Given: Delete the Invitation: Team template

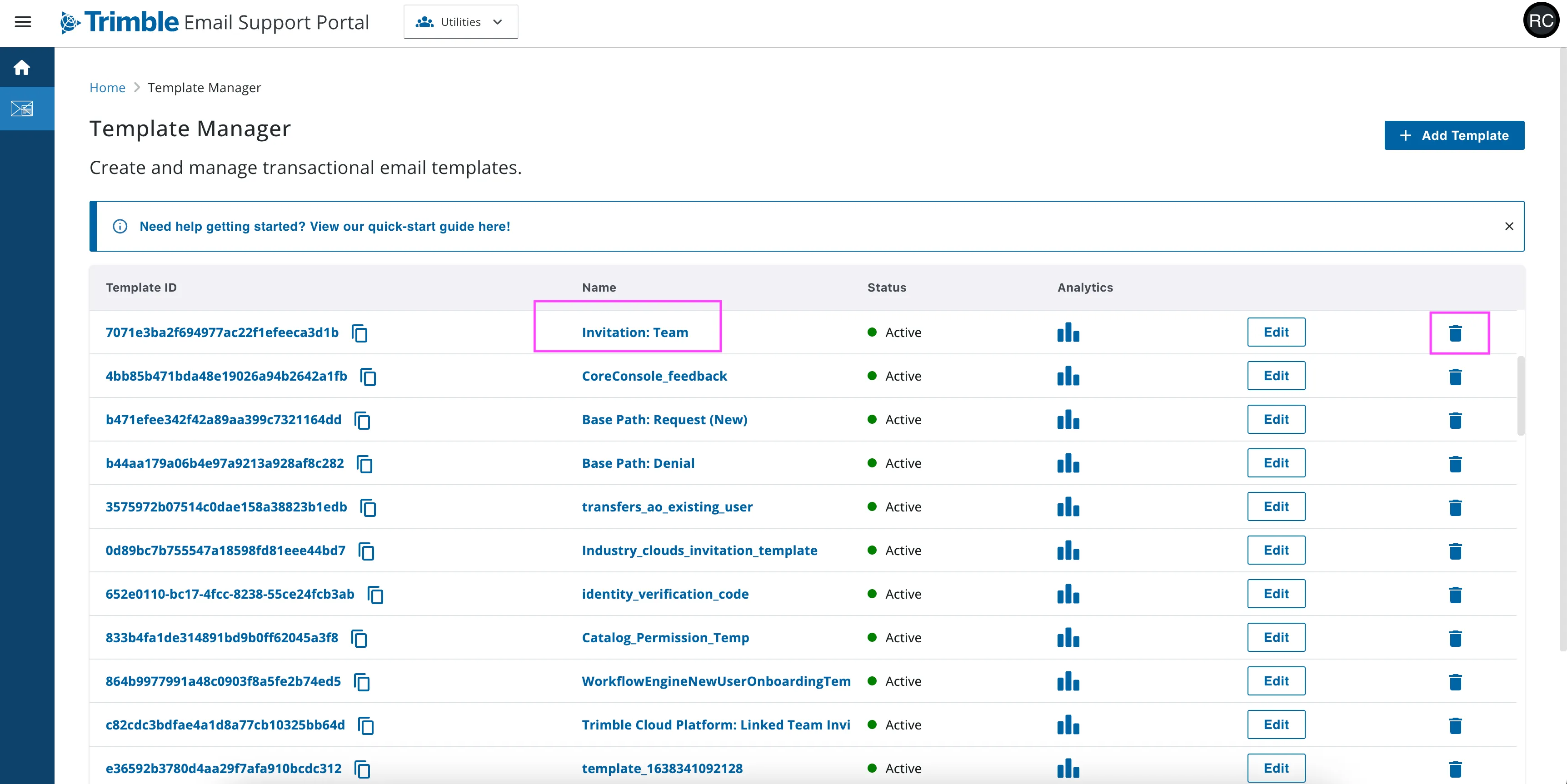Looking at the screenshot, I should [x=1456, y=333].
